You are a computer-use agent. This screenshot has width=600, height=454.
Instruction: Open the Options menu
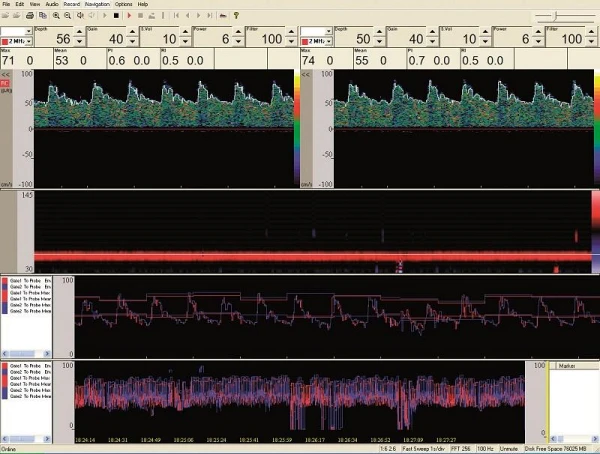pos(123,5)
